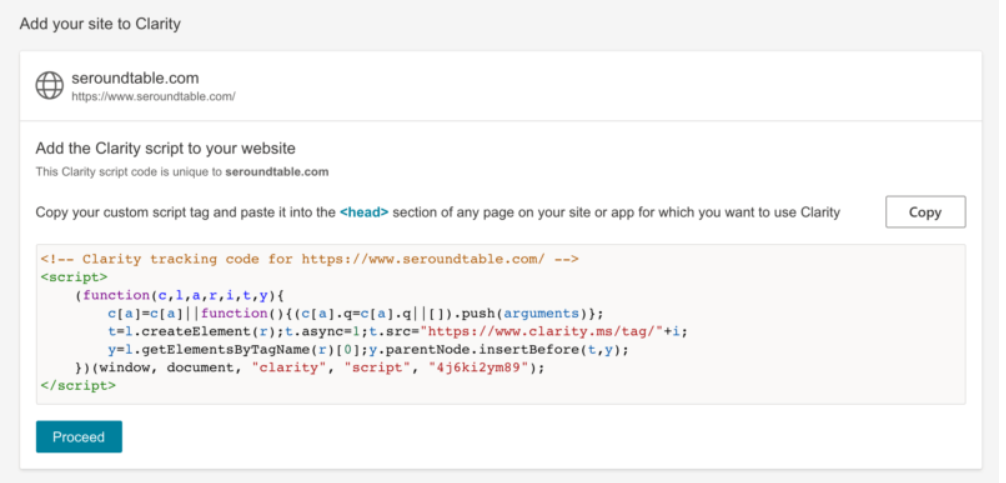Viewport: 1006px width, 483px height.
Task: Click the globe icon beside seroundtable.com
Action: [x=49, y=85]
